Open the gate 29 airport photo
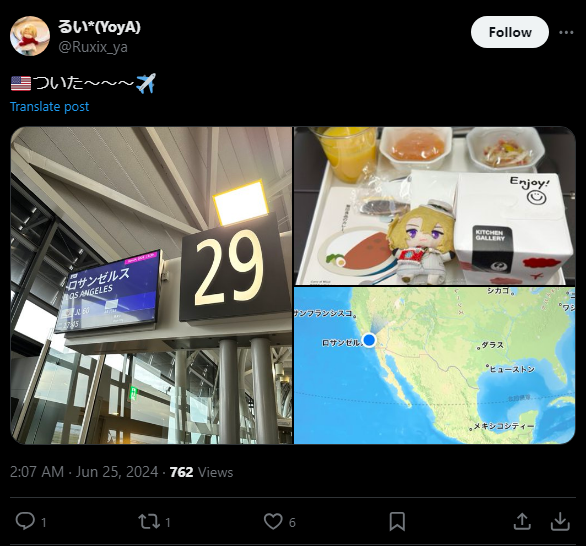The width and height of the screenshot is (586, 546). [151, 286]
